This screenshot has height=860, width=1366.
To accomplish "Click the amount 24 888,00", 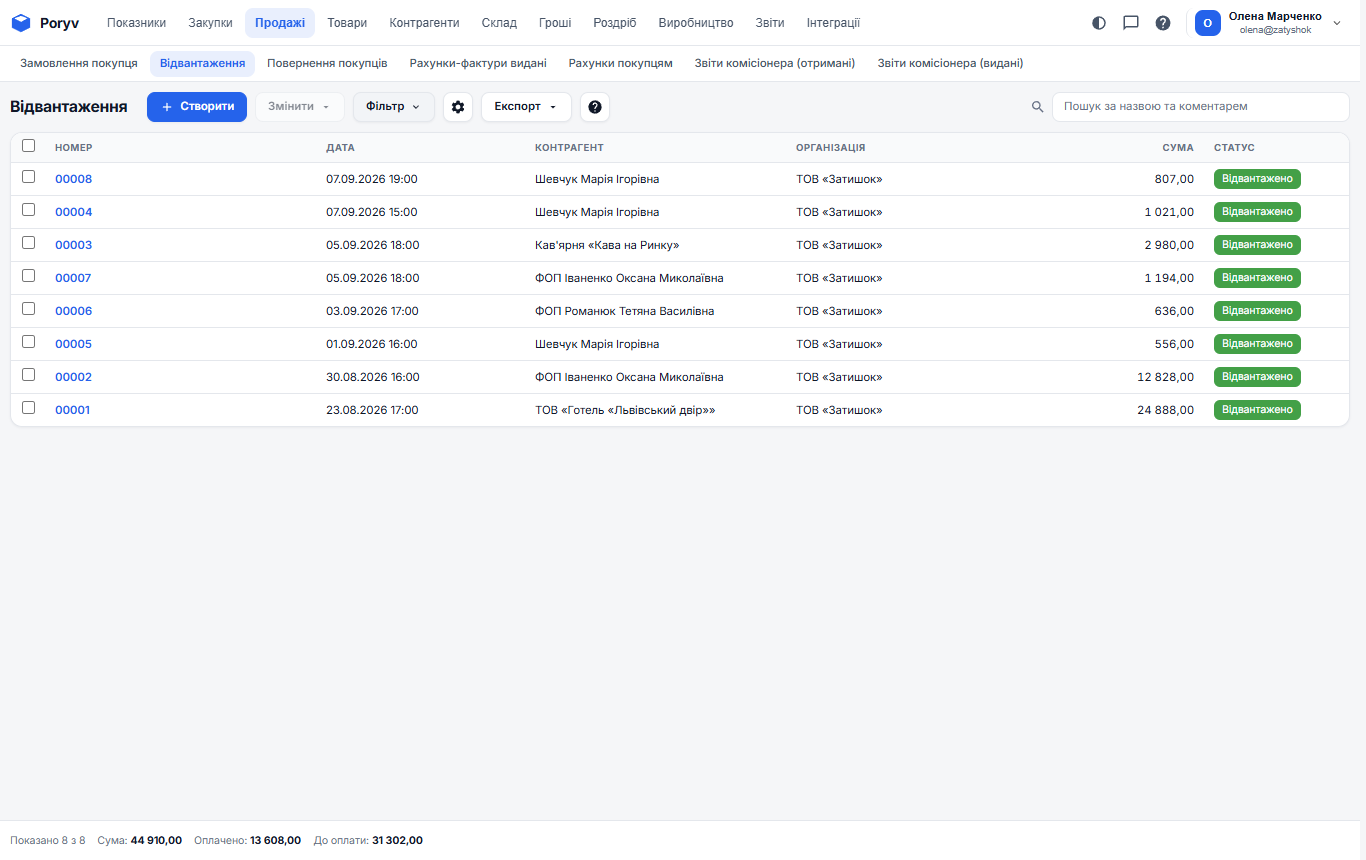I will click(1165, 410).
